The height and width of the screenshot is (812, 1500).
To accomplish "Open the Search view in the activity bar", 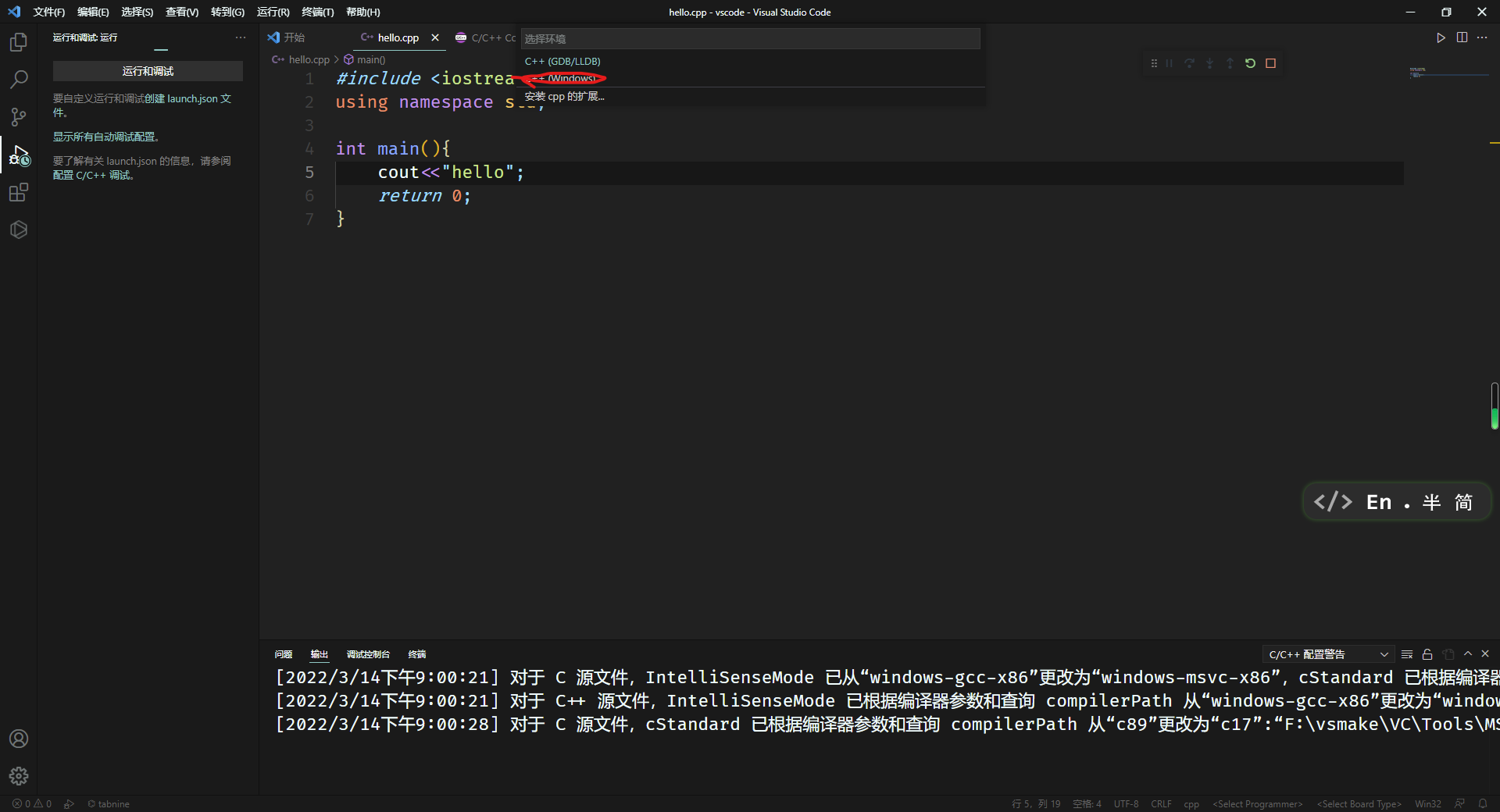I will click(19, 80).
